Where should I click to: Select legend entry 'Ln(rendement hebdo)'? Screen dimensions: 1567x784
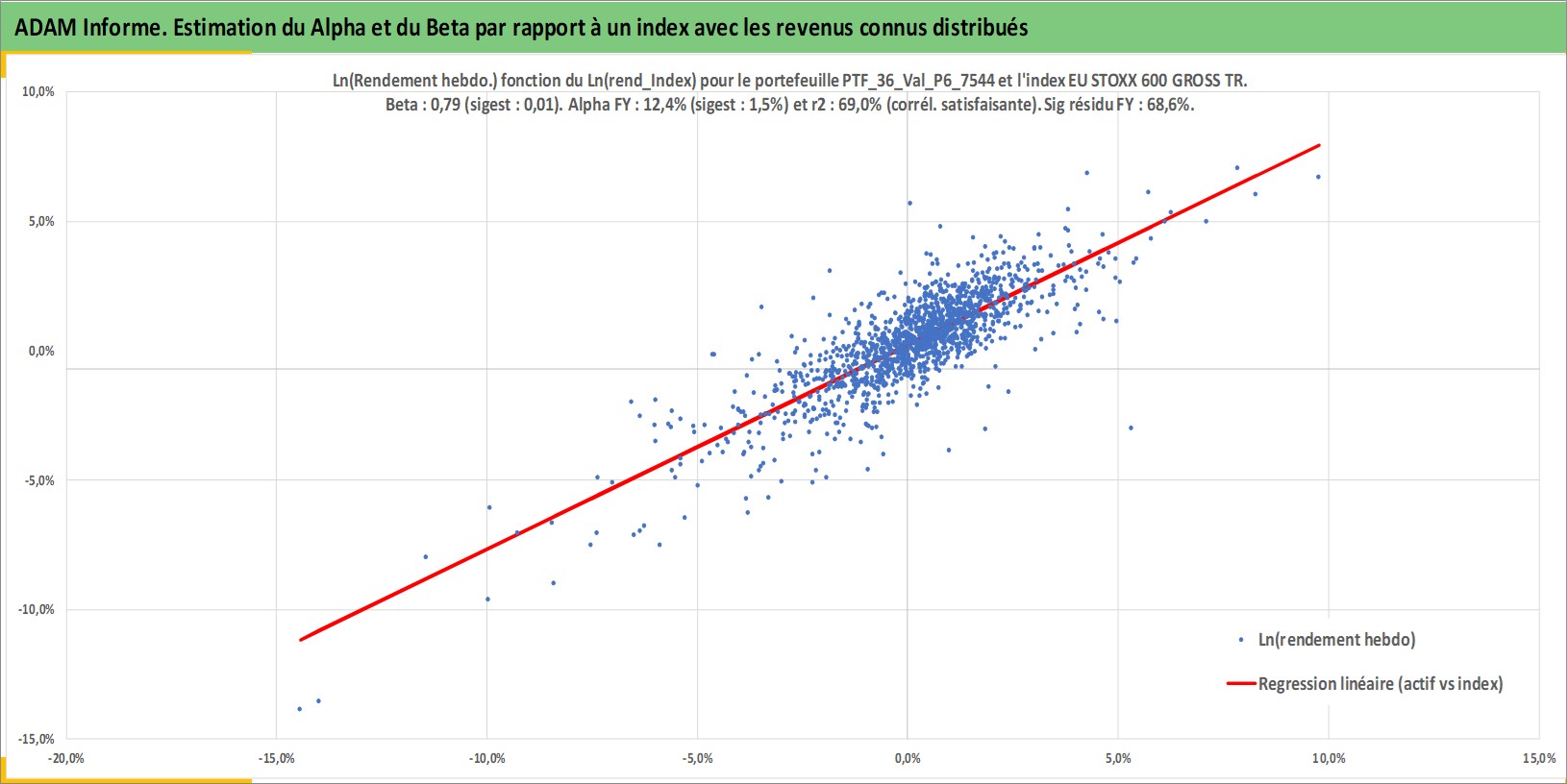coord(1336,640)
